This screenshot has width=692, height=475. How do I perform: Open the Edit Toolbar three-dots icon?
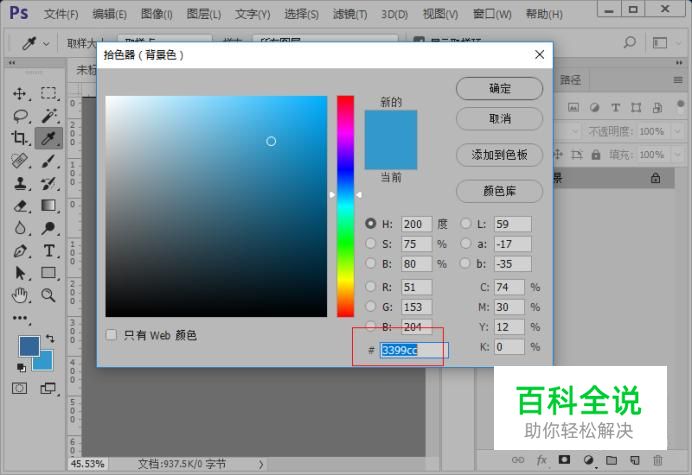pyautogui.click(x=20, y=318)
